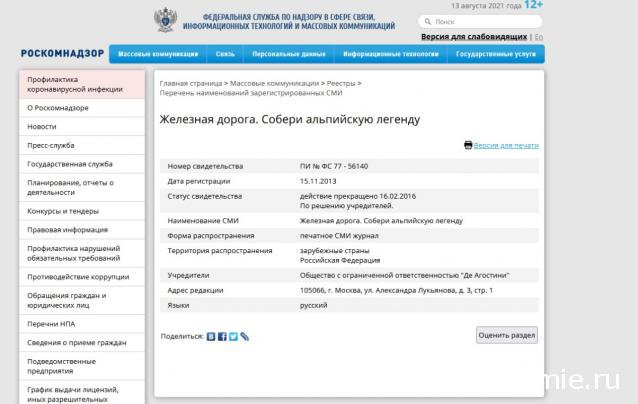This screenshot has width=638, height=404.
Task: Click status действие прекращено 16.02.2016
Action: click(358, 196)
